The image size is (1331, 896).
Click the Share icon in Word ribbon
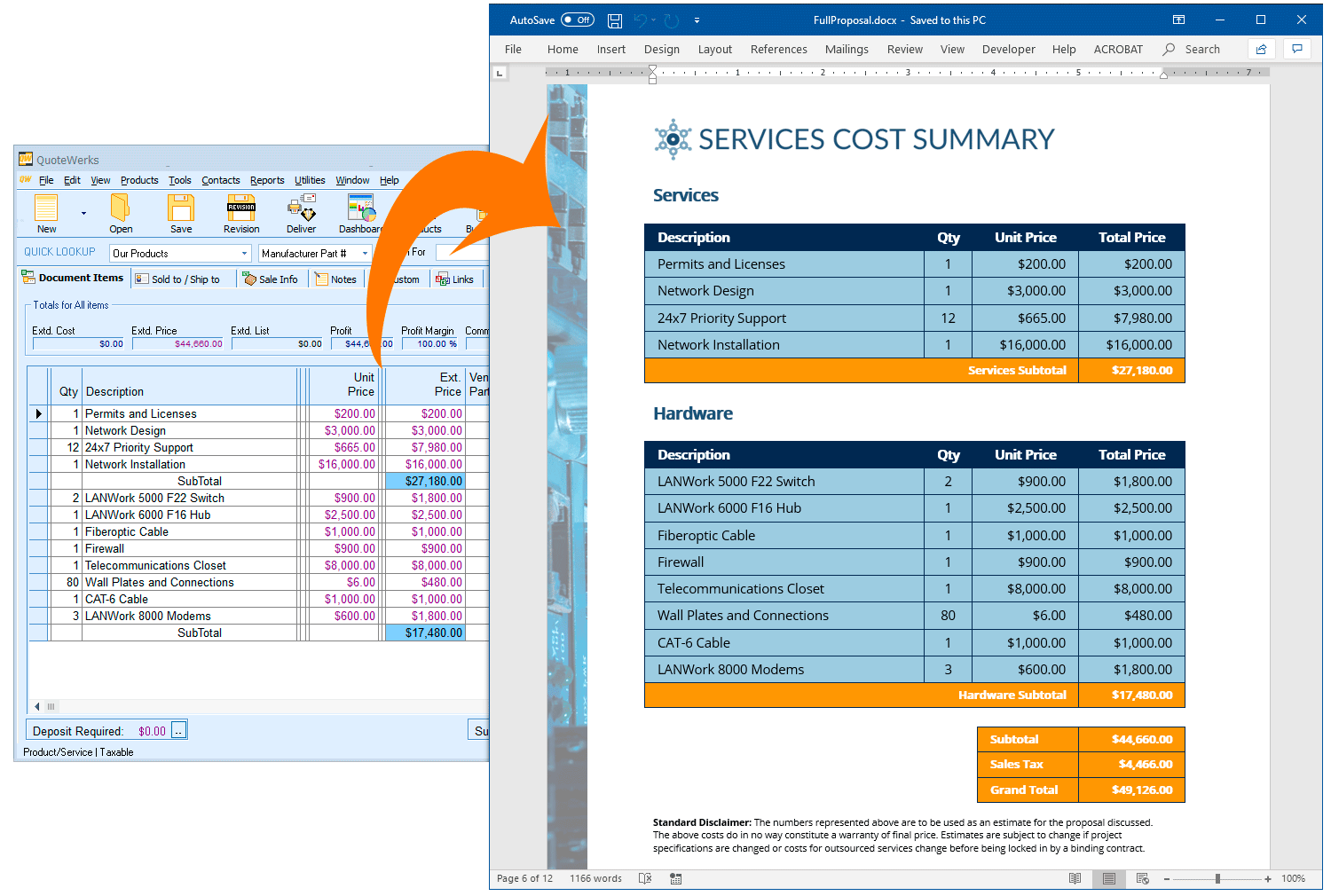[x=1261, y=49]
